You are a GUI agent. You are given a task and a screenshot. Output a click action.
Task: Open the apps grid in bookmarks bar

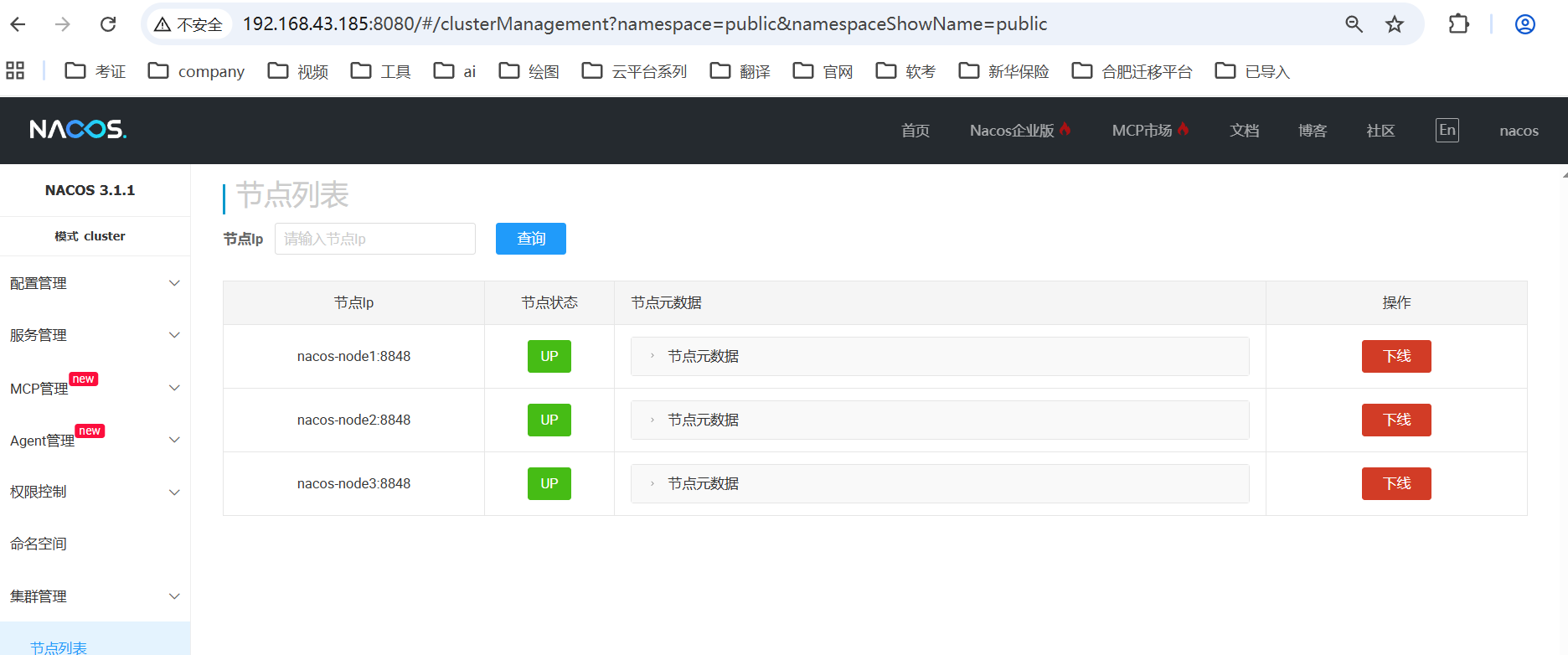15,70
